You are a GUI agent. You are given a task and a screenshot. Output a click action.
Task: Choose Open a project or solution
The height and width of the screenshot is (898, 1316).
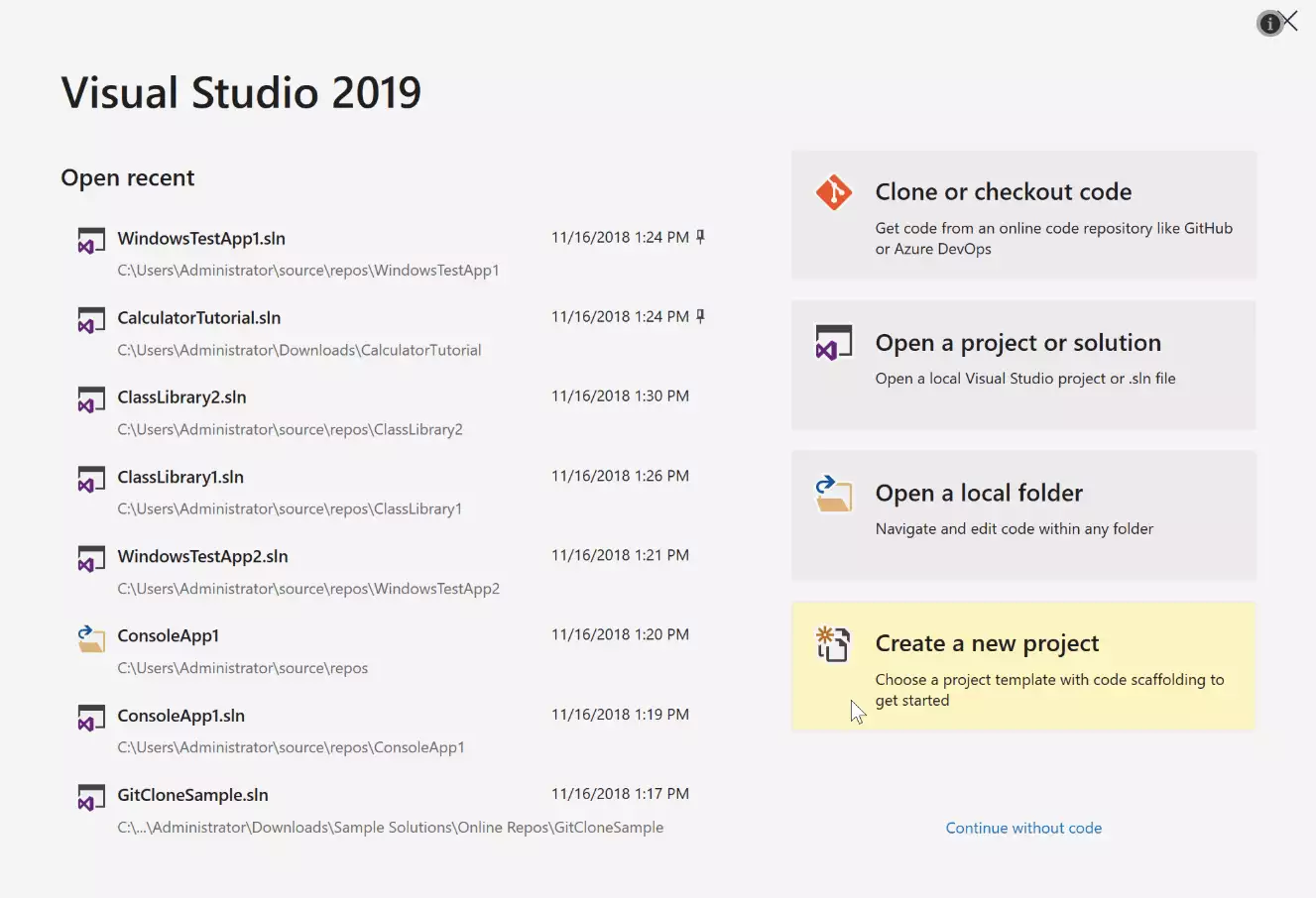1023,366
